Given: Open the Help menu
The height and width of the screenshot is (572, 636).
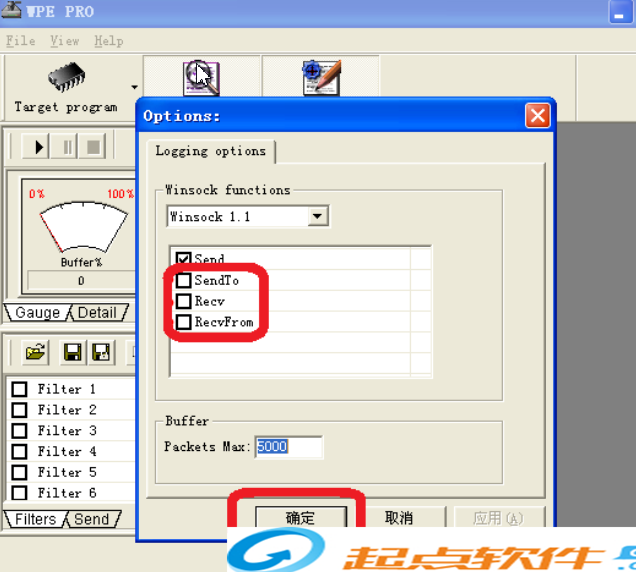Looking at the screenshot, I should [x=108, y=41].
